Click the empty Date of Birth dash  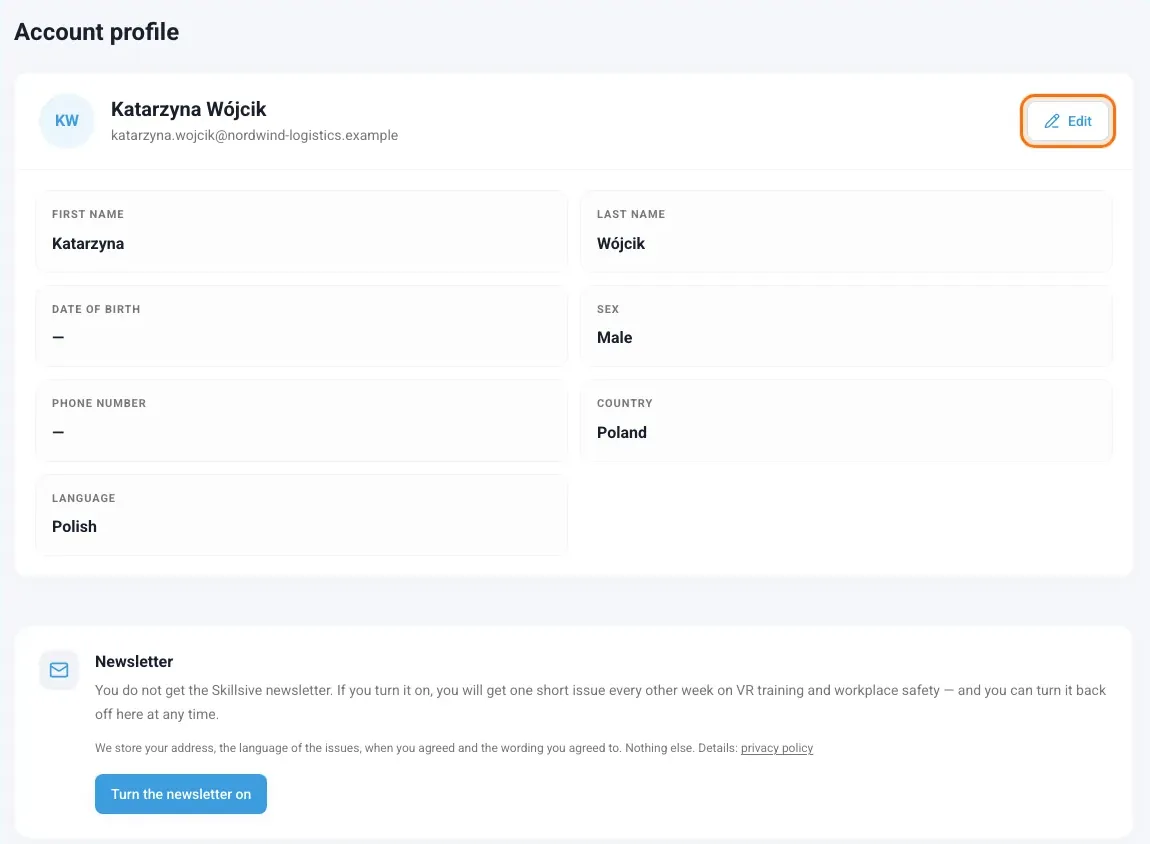(x=58, y=337)
